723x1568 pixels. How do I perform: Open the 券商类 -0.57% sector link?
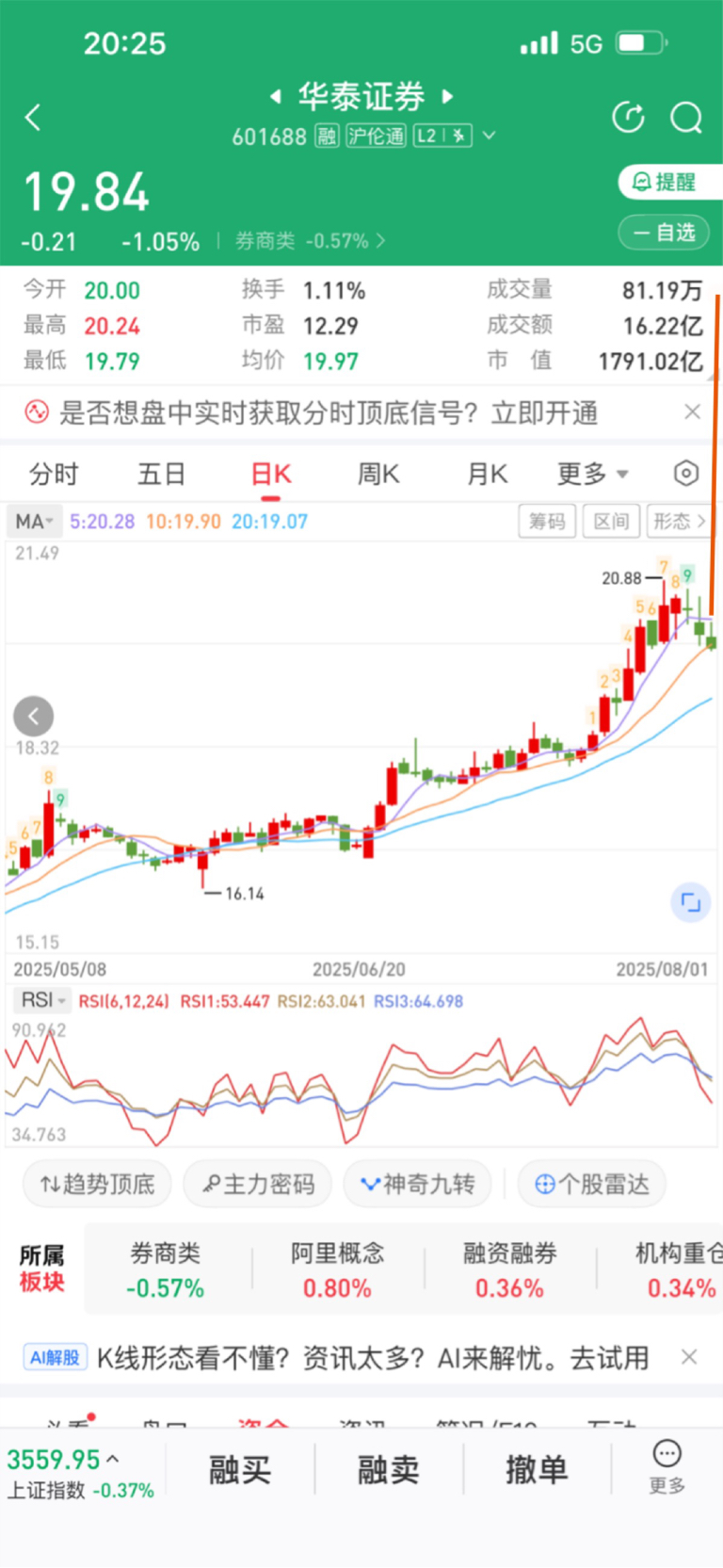[x=310, y=241]
